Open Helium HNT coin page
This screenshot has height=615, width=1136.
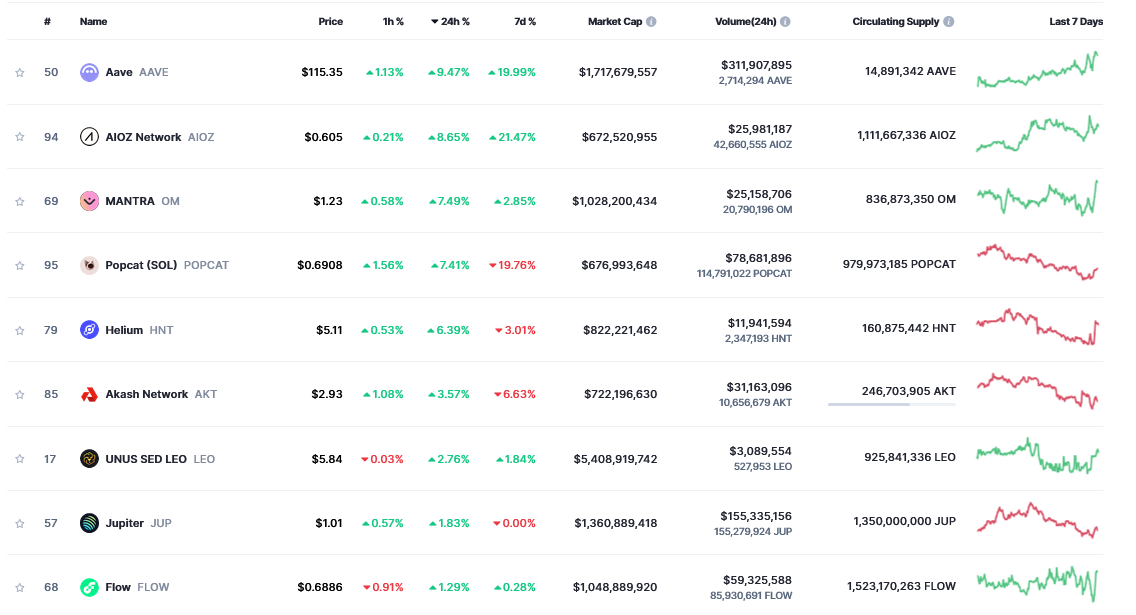click(139, 330)
